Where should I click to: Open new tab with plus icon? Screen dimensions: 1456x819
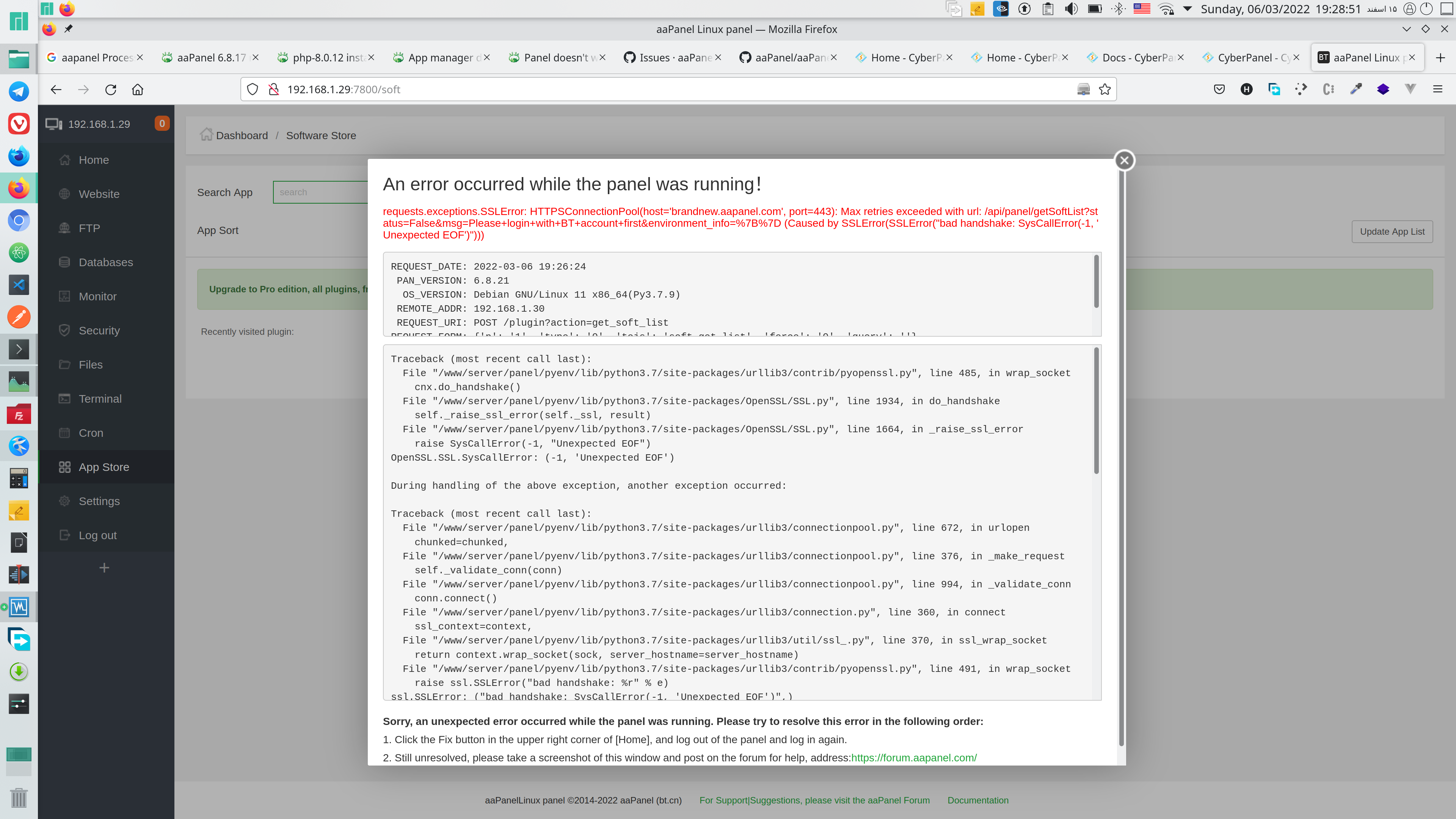[1440, 58]
